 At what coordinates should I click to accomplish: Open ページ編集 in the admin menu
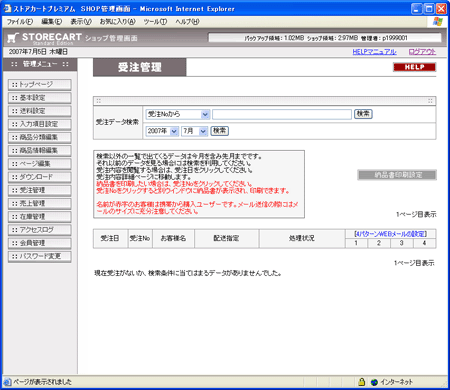pyautogui.click(x=39, y=164)
